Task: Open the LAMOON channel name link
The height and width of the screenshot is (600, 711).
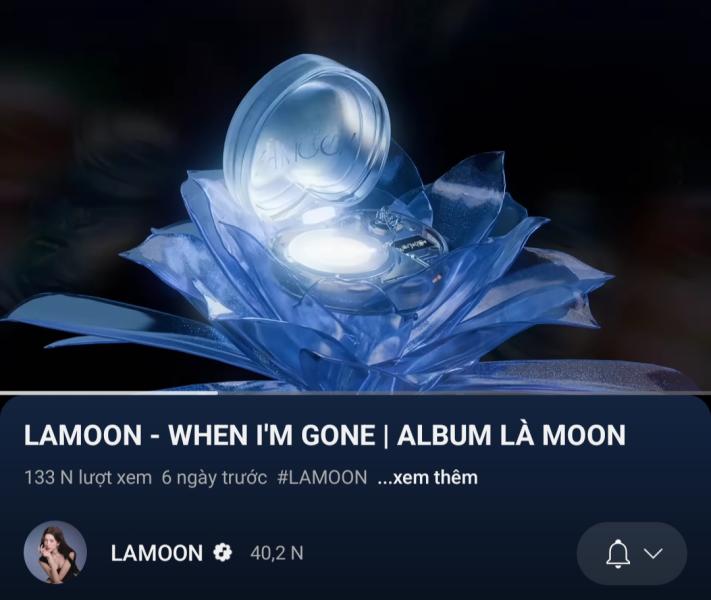Action: click(157, 553)
